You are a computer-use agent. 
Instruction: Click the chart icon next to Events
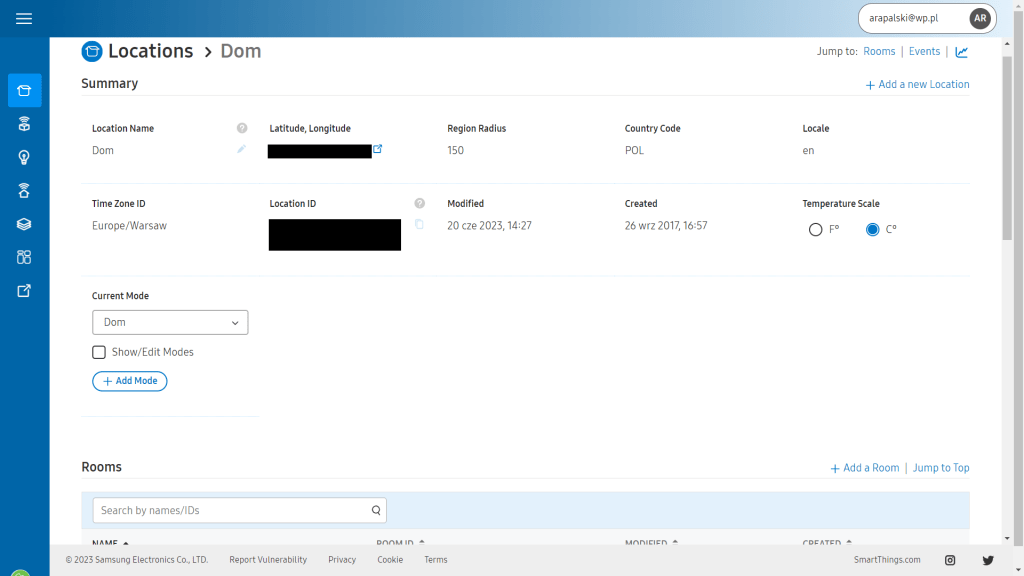(x=961, y=52)
